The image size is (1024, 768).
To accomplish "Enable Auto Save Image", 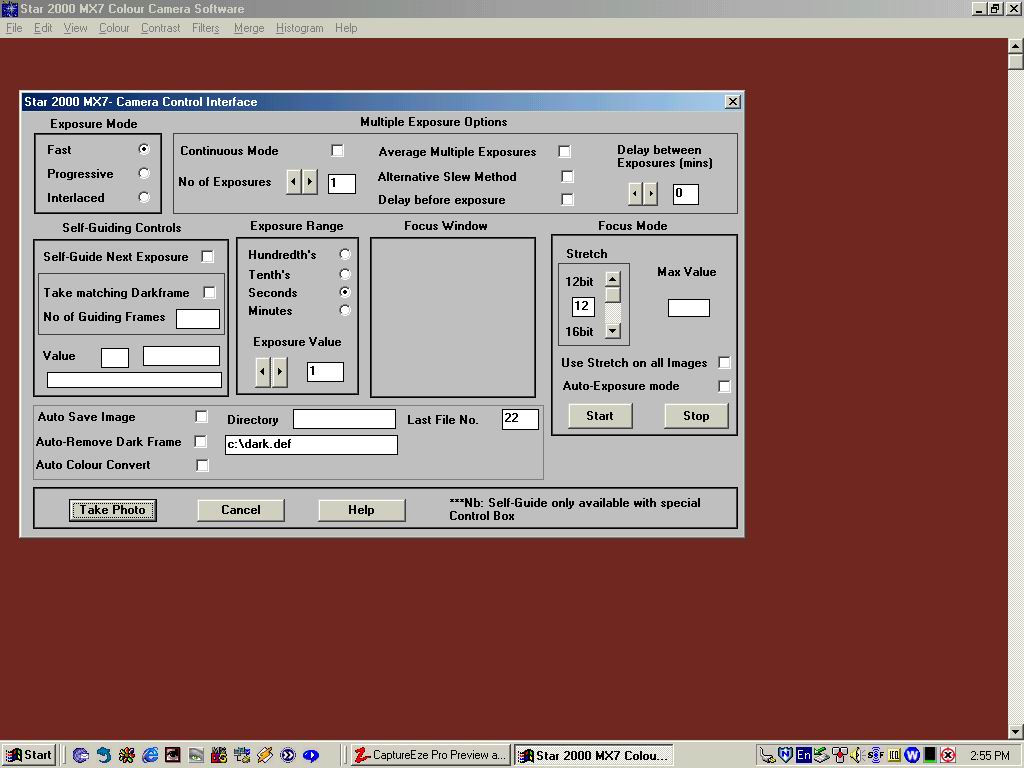I will (x=201, y=416).
